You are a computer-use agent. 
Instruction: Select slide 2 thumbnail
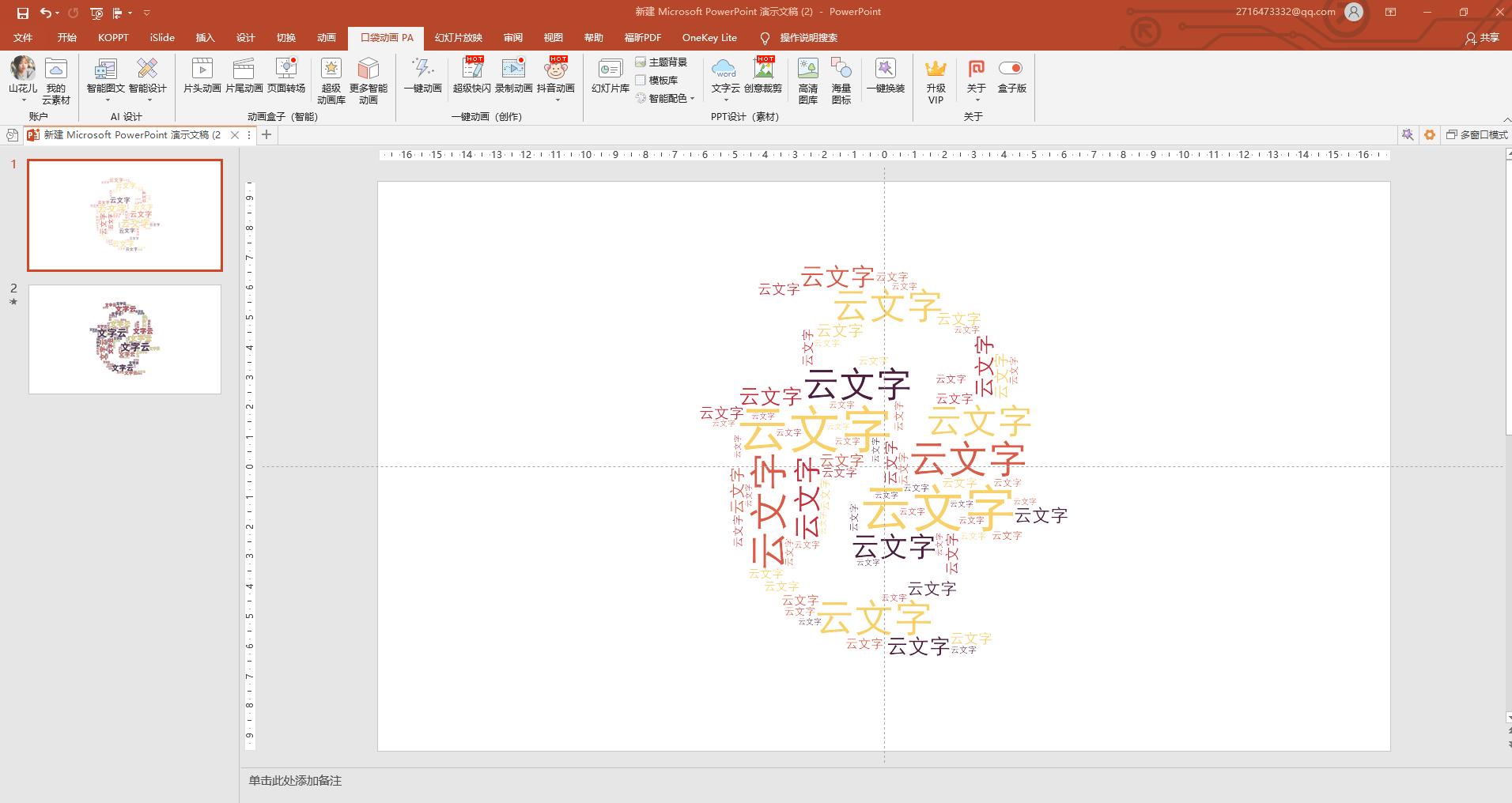(125, 339)
